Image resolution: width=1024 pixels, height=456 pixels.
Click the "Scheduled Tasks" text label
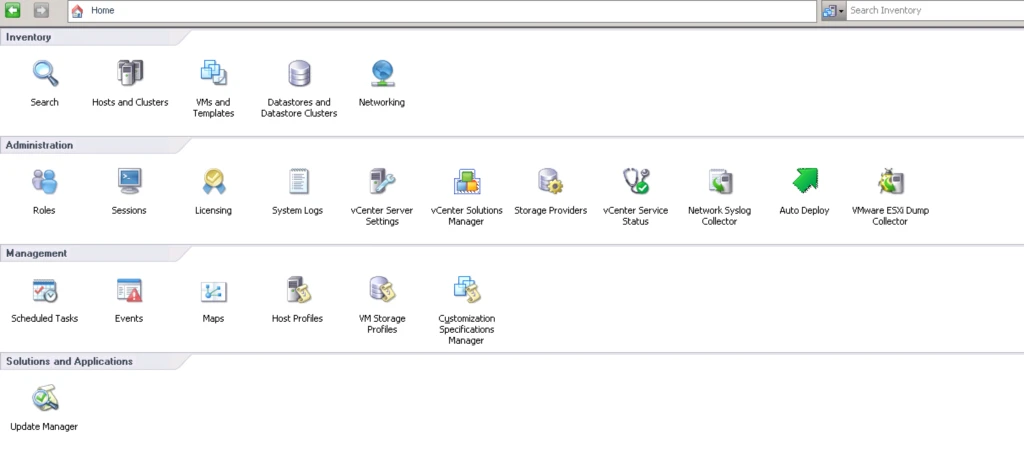point(45,319)
